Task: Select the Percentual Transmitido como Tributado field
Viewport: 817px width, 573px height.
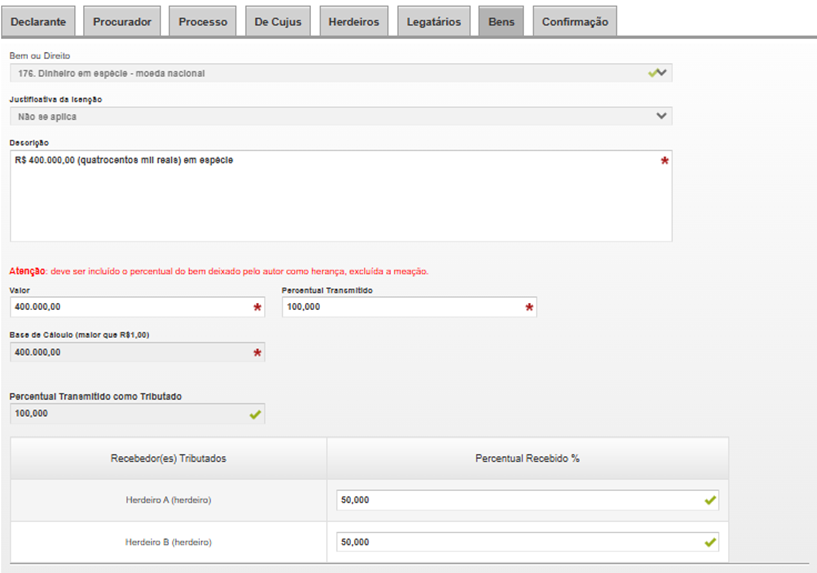Action: click(x=130, y=413)
